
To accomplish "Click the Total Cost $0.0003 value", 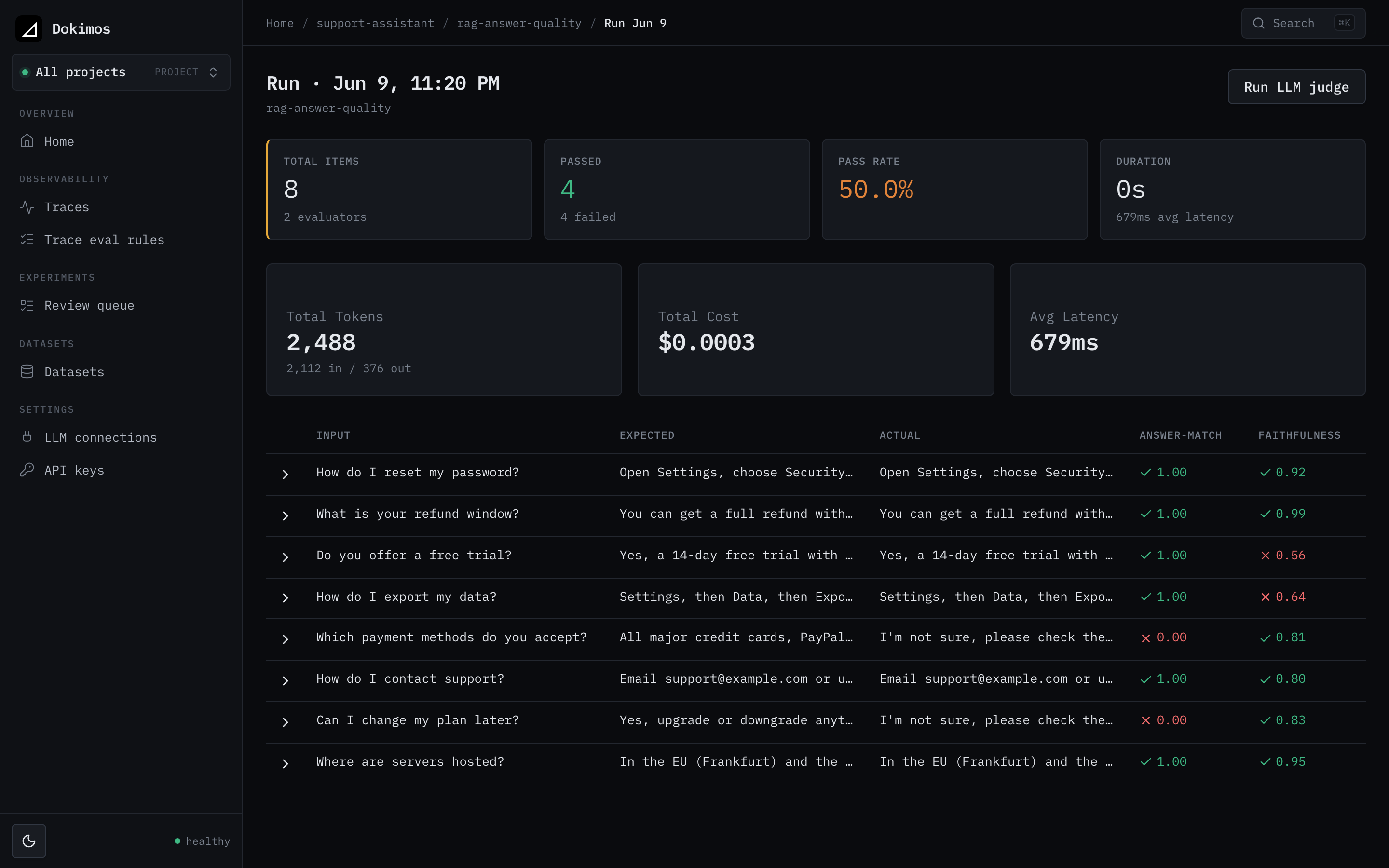I will [x=706, y=343].
